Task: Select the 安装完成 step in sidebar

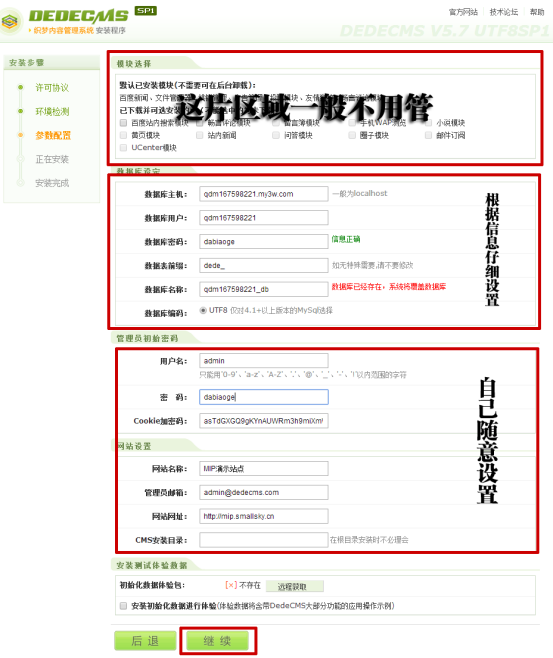Action: (x=52, y=183)
